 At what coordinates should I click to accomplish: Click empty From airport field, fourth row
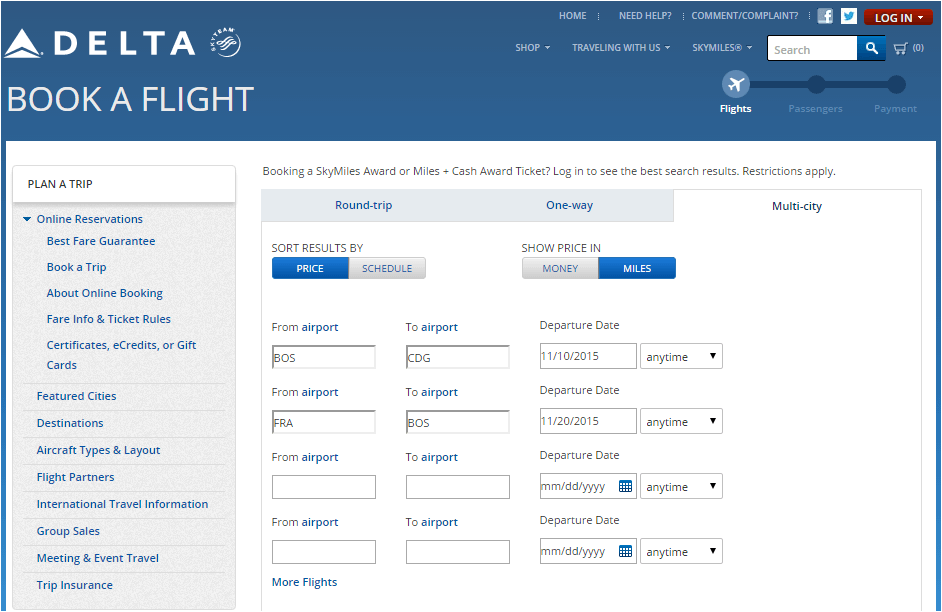[x=324, y=552]
